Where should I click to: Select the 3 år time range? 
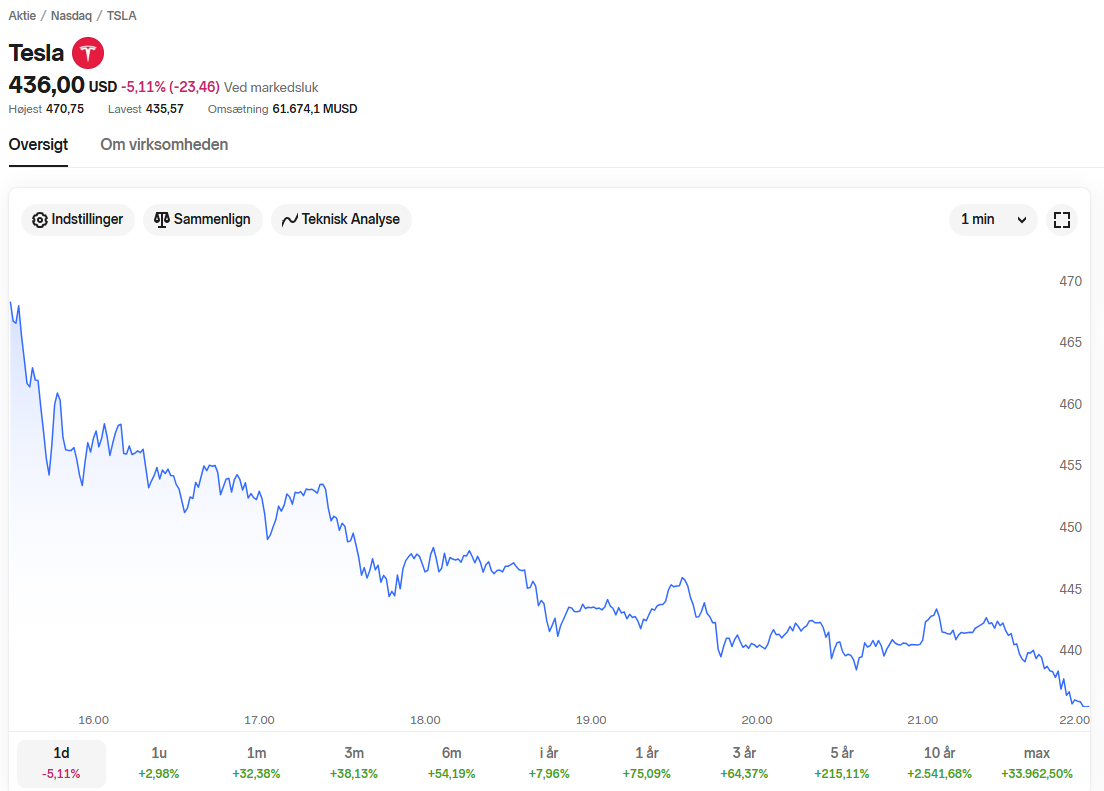pos(744,763)
